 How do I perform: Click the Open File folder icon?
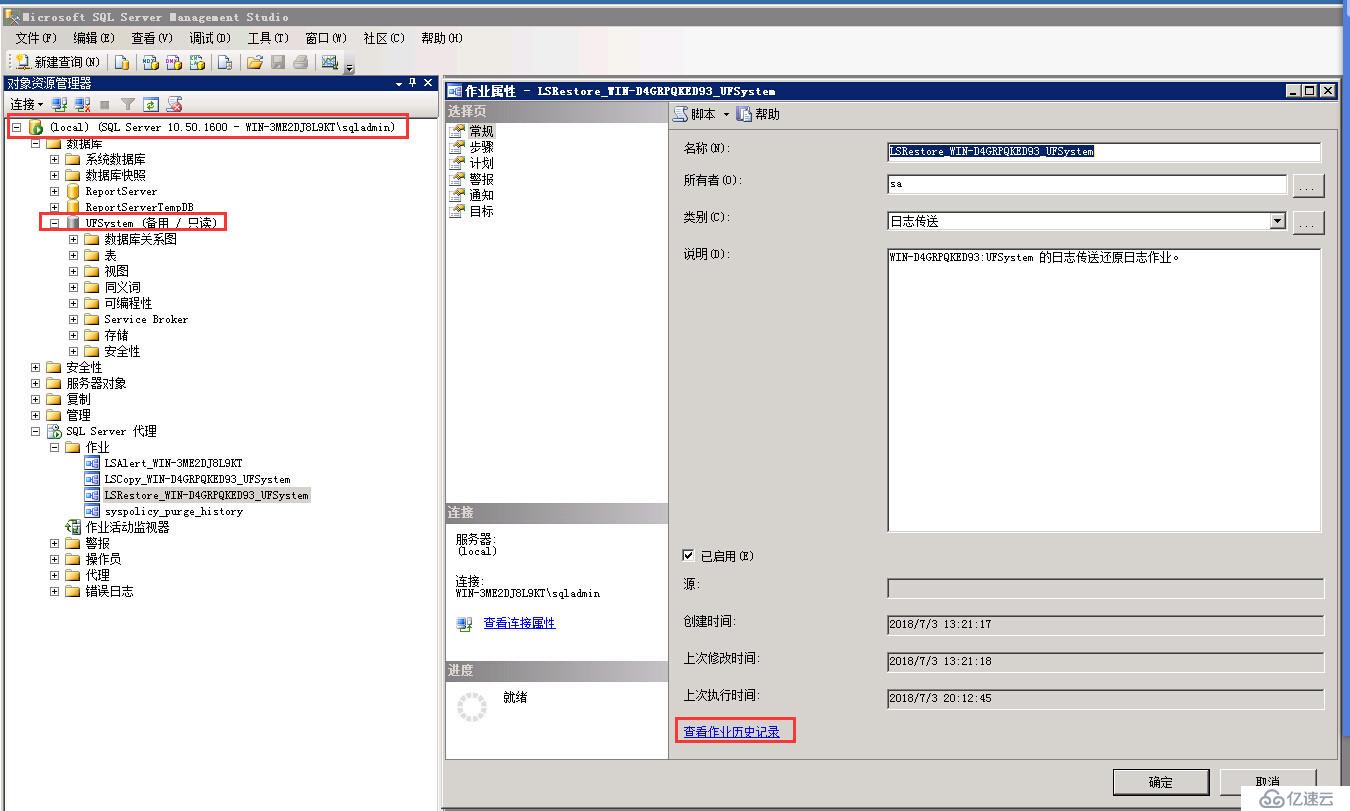(x=254, y=62)
